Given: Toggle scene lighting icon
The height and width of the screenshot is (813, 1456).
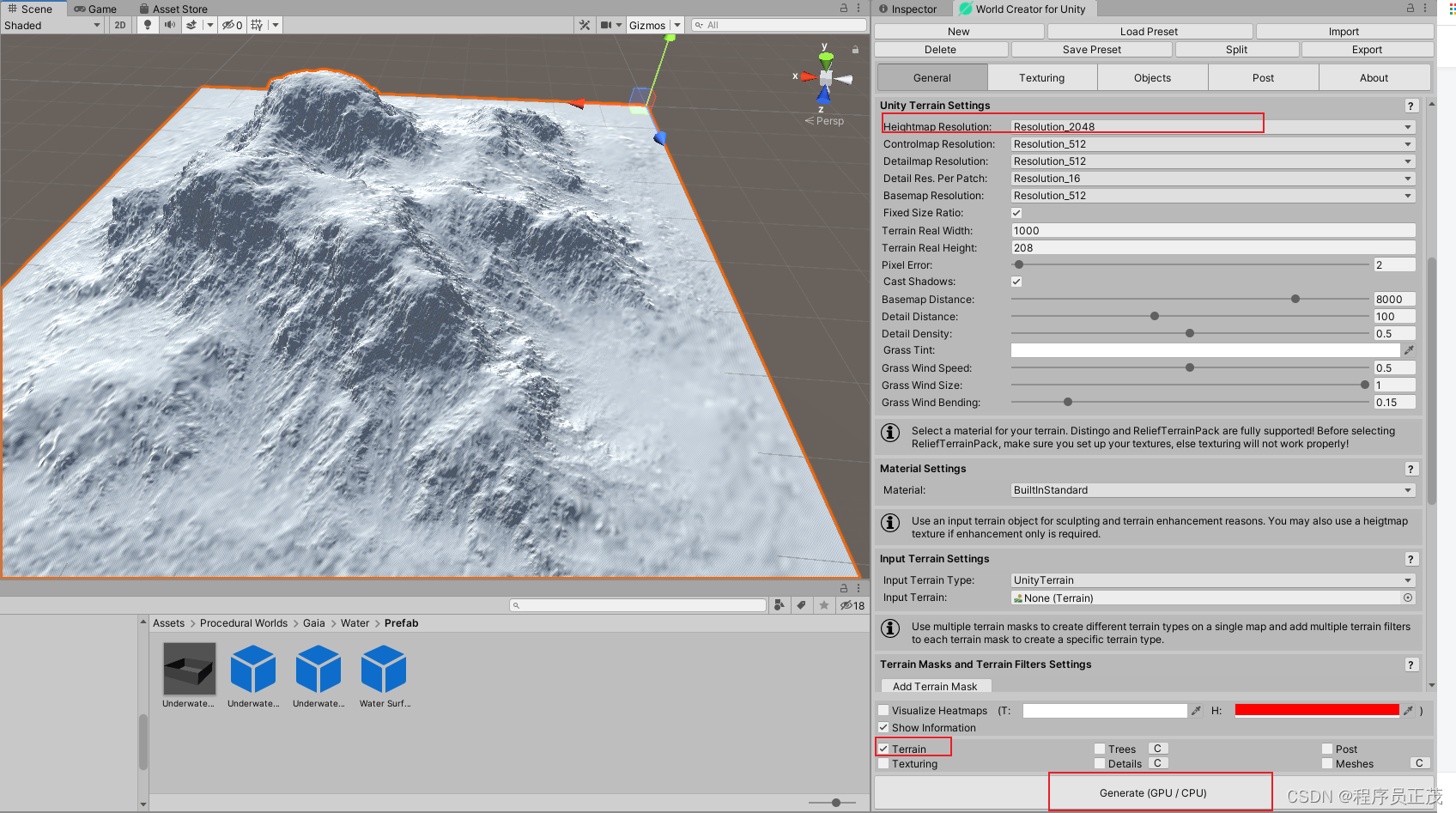Looking at the screenshot, I should [x=146, y=25].
